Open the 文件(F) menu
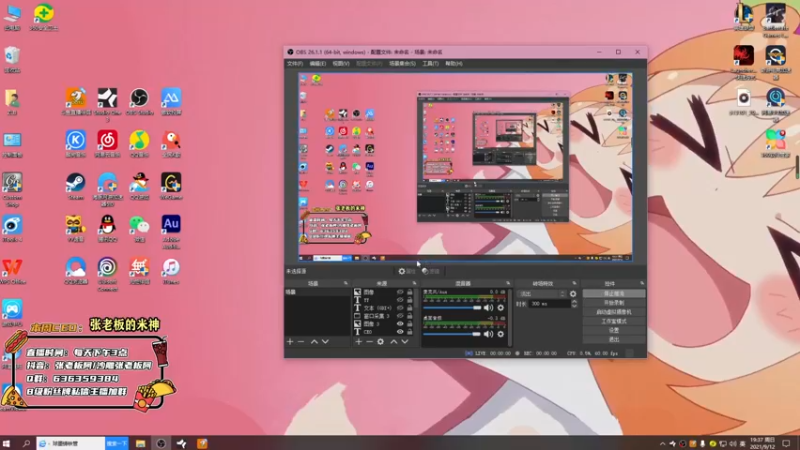 coord(295,64)
